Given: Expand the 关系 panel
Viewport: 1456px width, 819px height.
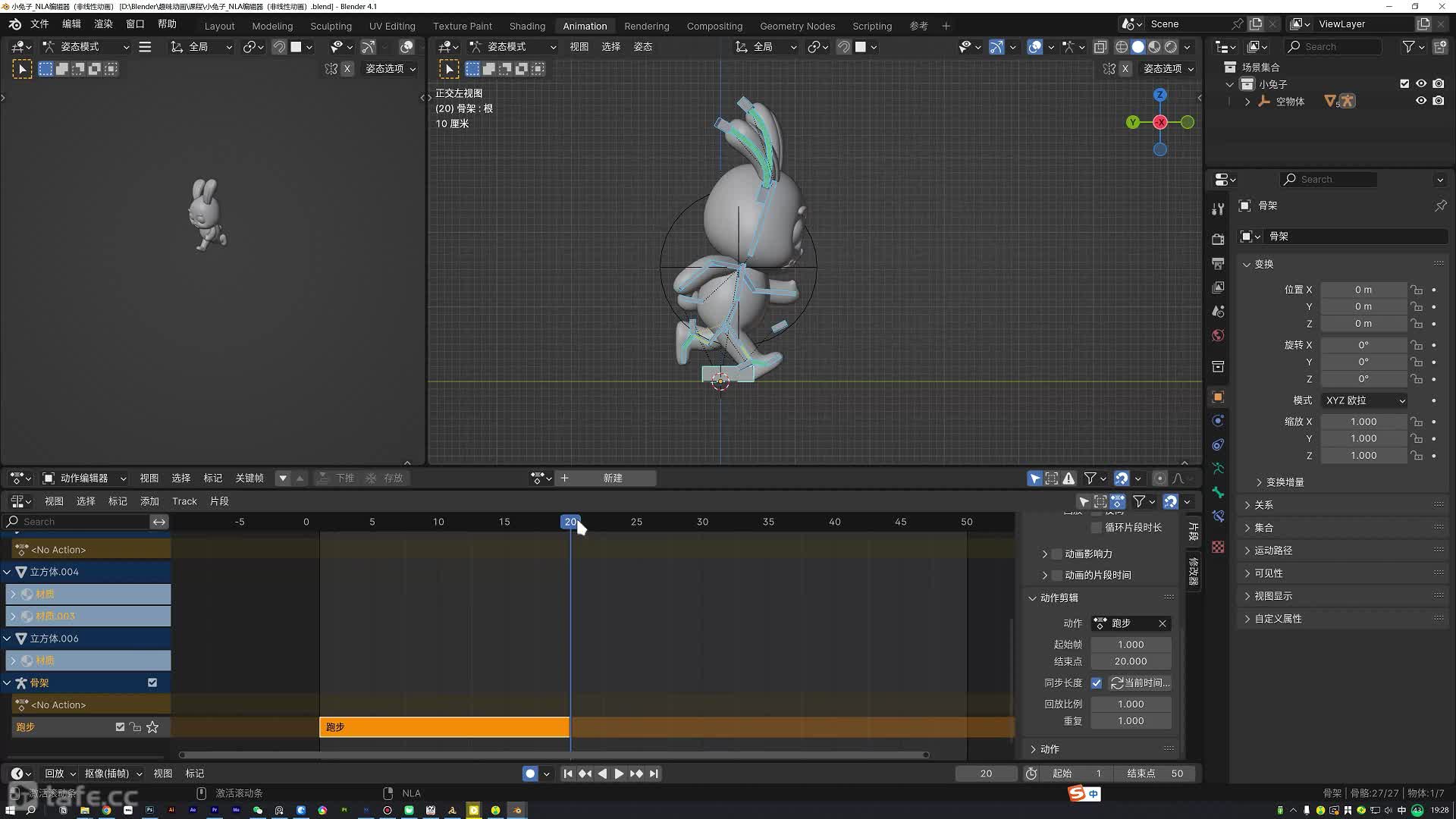Looking at the screenshot, I should (x=1247, y=505).
